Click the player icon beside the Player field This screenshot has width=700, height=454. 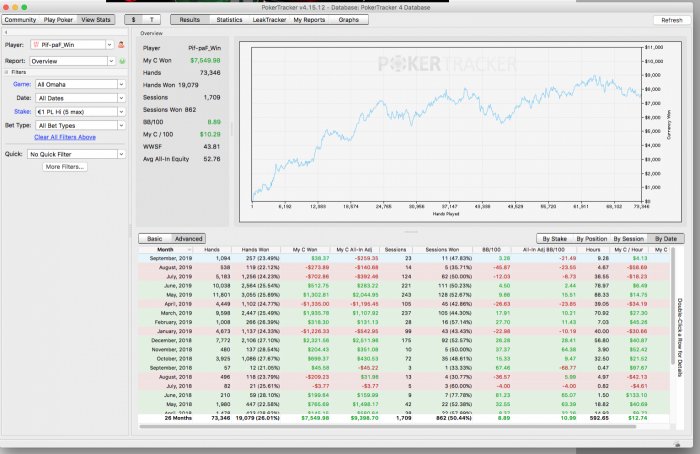click(x=121, y=45)
